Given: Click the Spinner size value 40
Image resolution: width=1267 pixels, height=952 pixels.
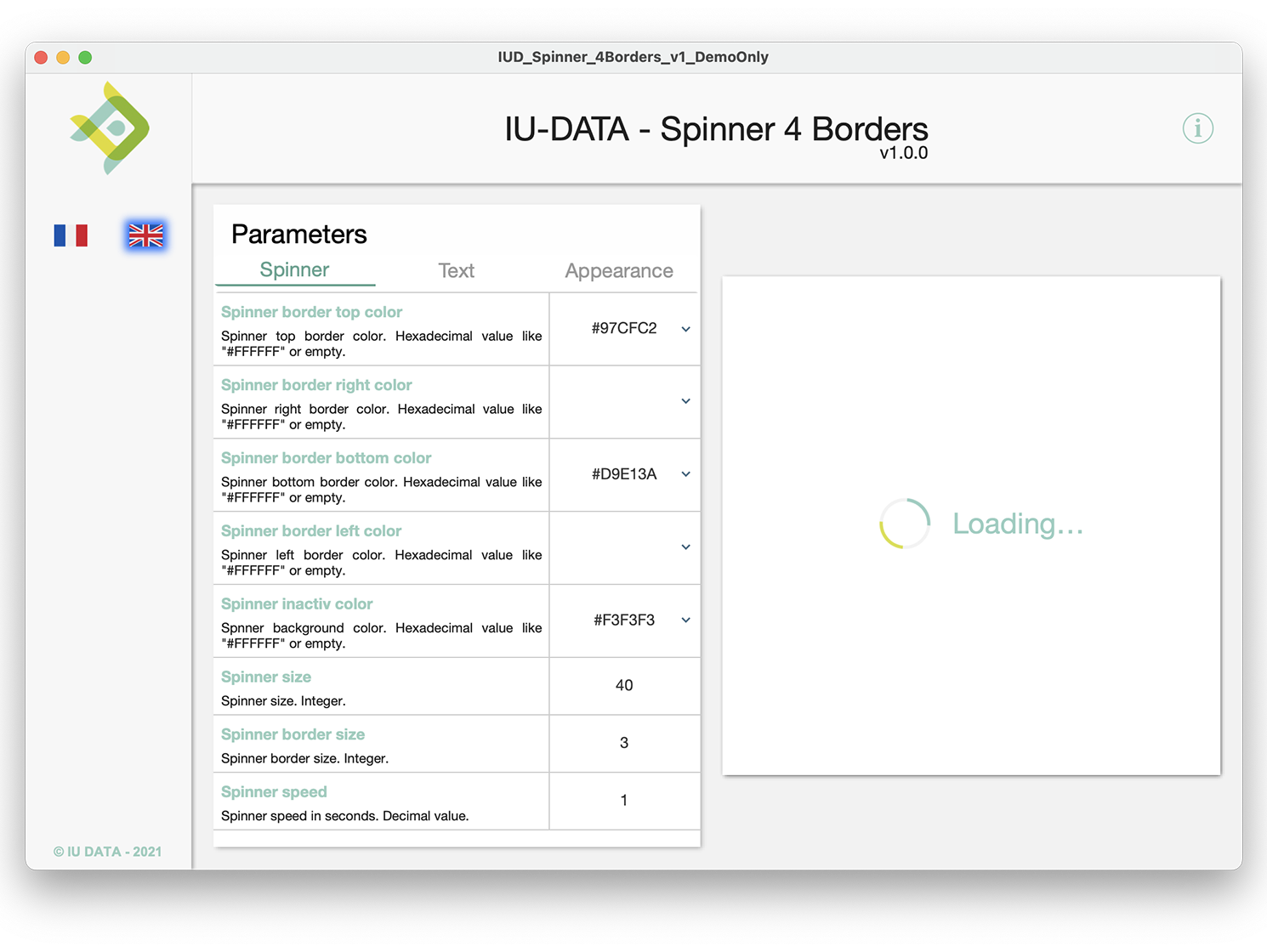Looking at the screenshot, I should pyautogui.click(x=624, y=685).
